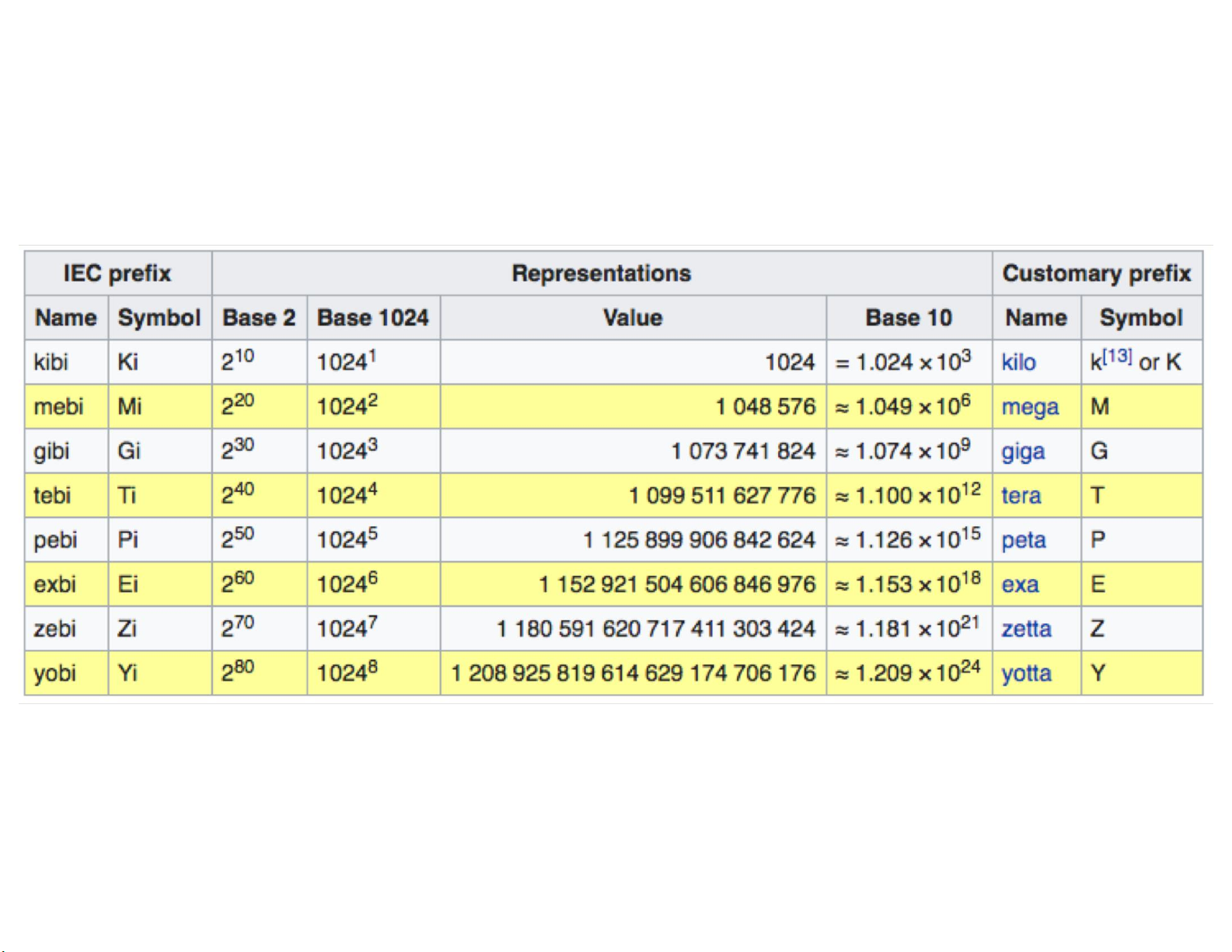Click the tera link
This screenshot has height=952, width=1232.
pyautogui.click(x=1021, y=496)
